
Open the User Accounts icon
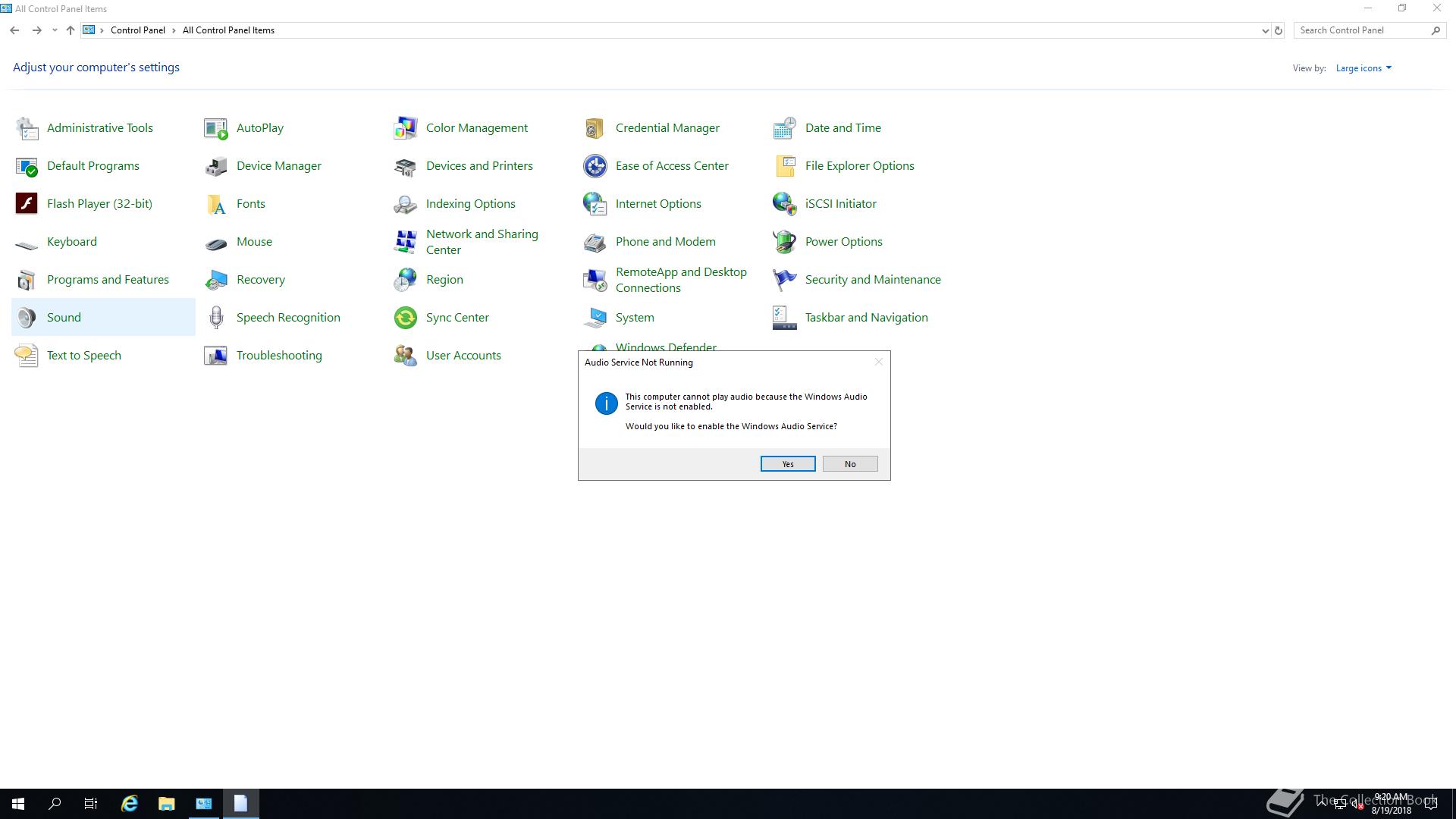pyautogui.click(x=406, y=356)
